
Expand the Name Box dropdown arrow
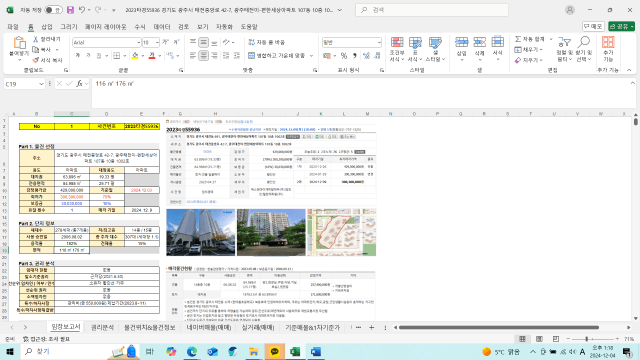click(41, 84)
